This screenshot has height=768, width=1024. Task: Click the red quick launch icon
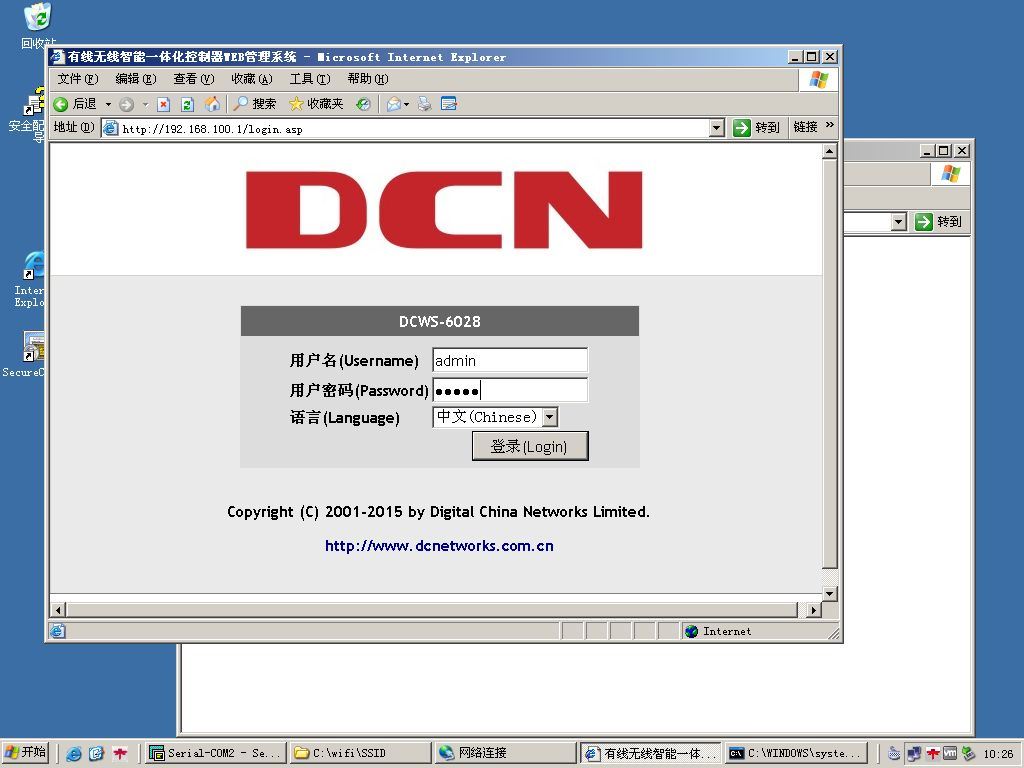pos(120,754)
